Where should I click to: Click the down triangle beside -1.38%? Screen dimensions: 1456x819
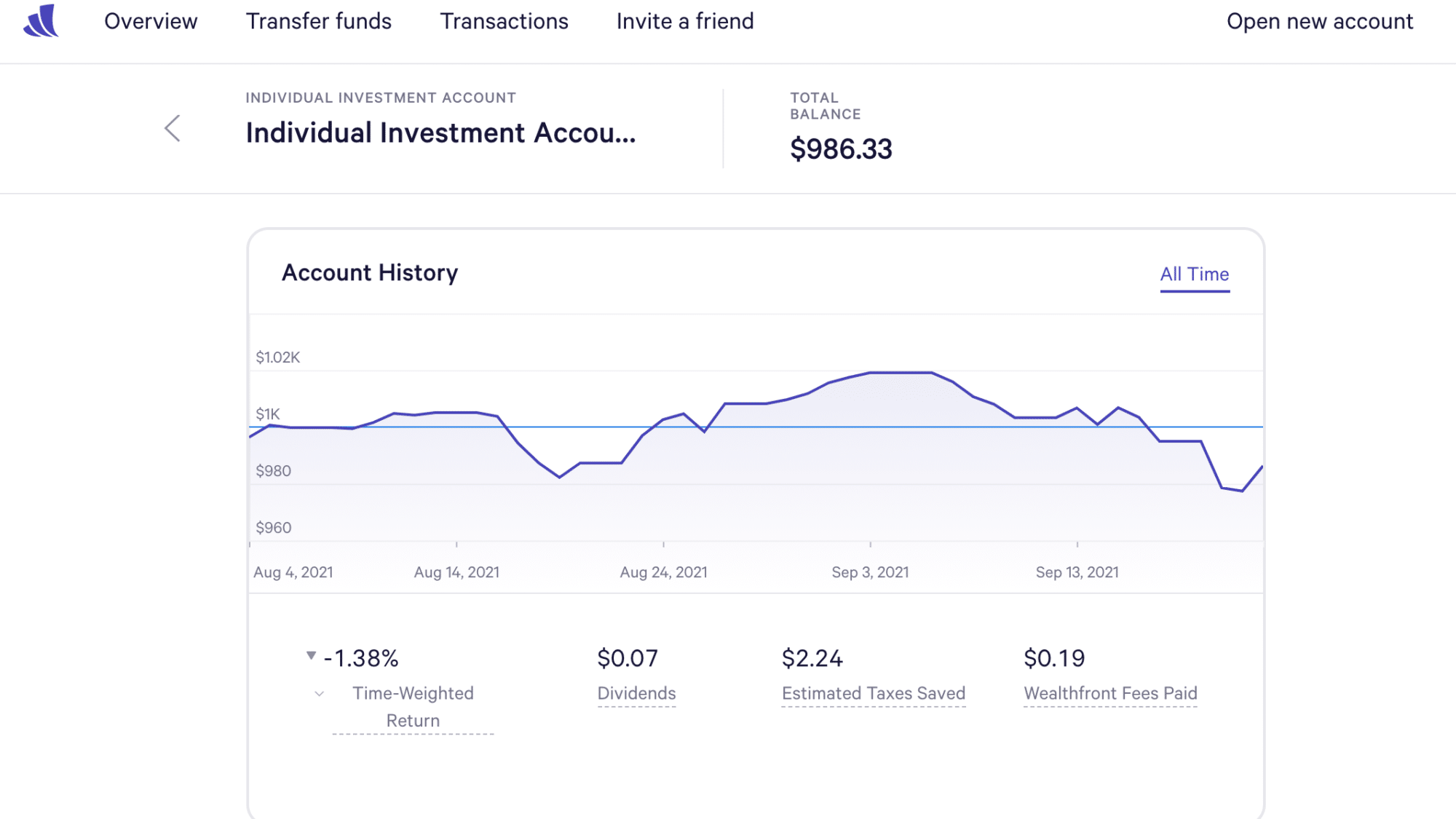click(x=311, y=656)
